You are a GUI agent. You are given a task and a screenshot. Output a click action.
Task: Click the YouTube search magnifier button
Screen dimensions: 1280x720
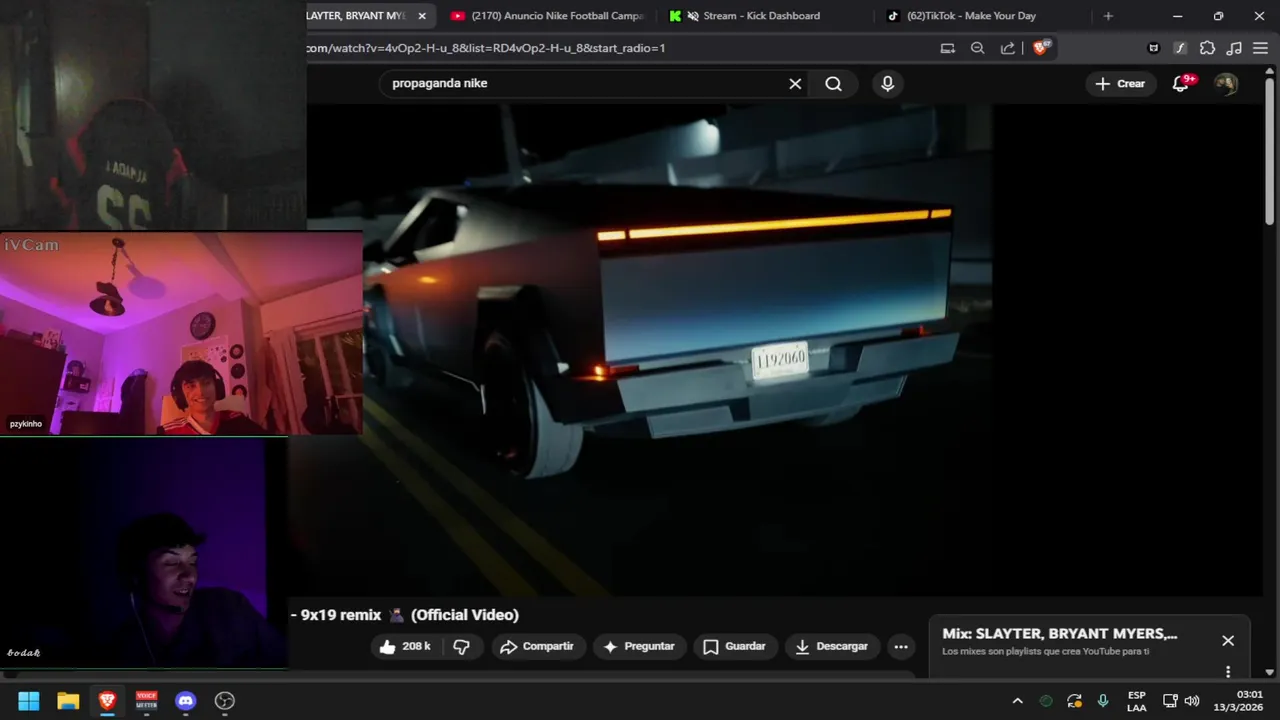[x=833, y=84]
